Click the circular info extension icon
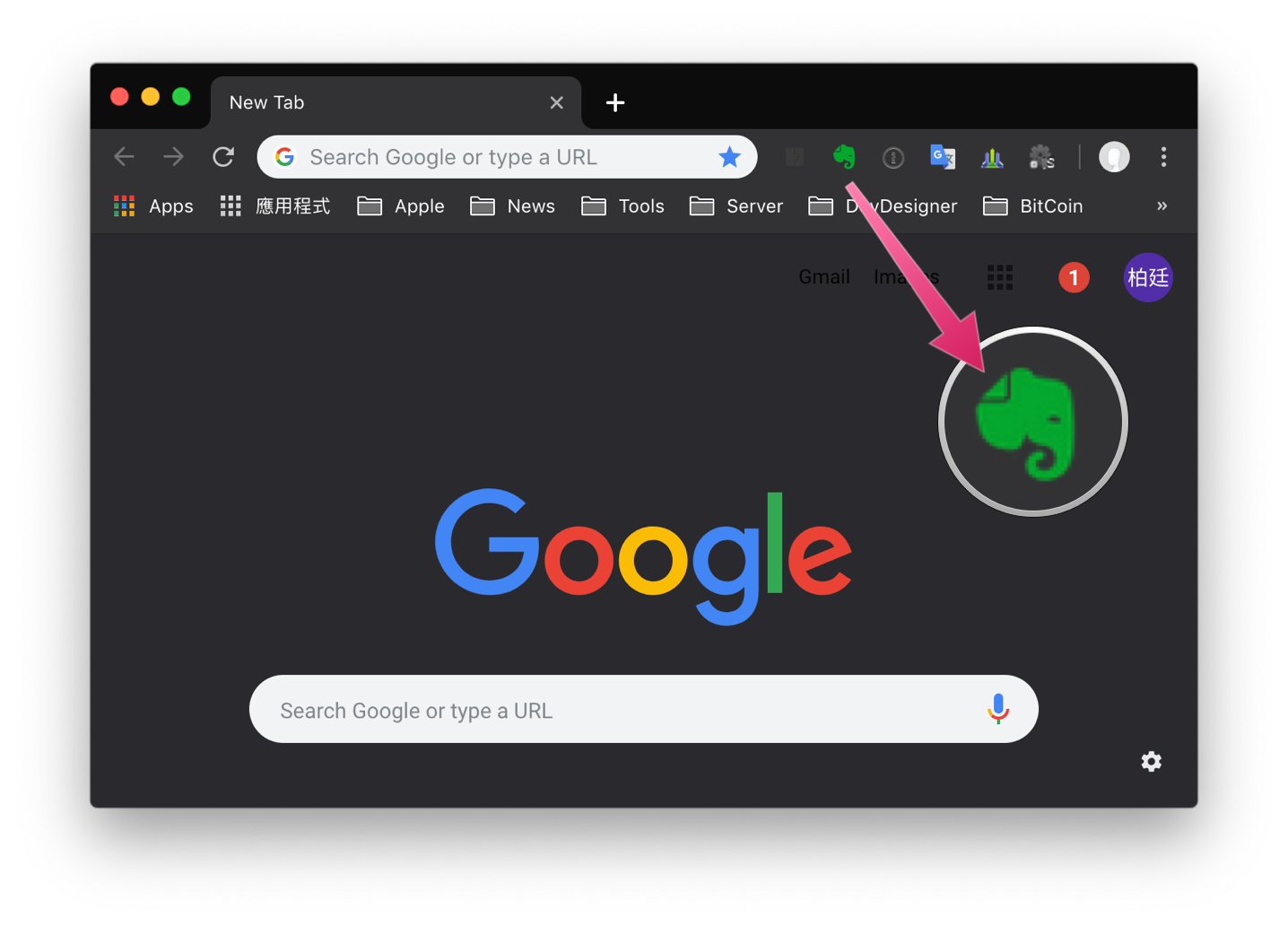1288x926 pixels. tap(893, 157)
